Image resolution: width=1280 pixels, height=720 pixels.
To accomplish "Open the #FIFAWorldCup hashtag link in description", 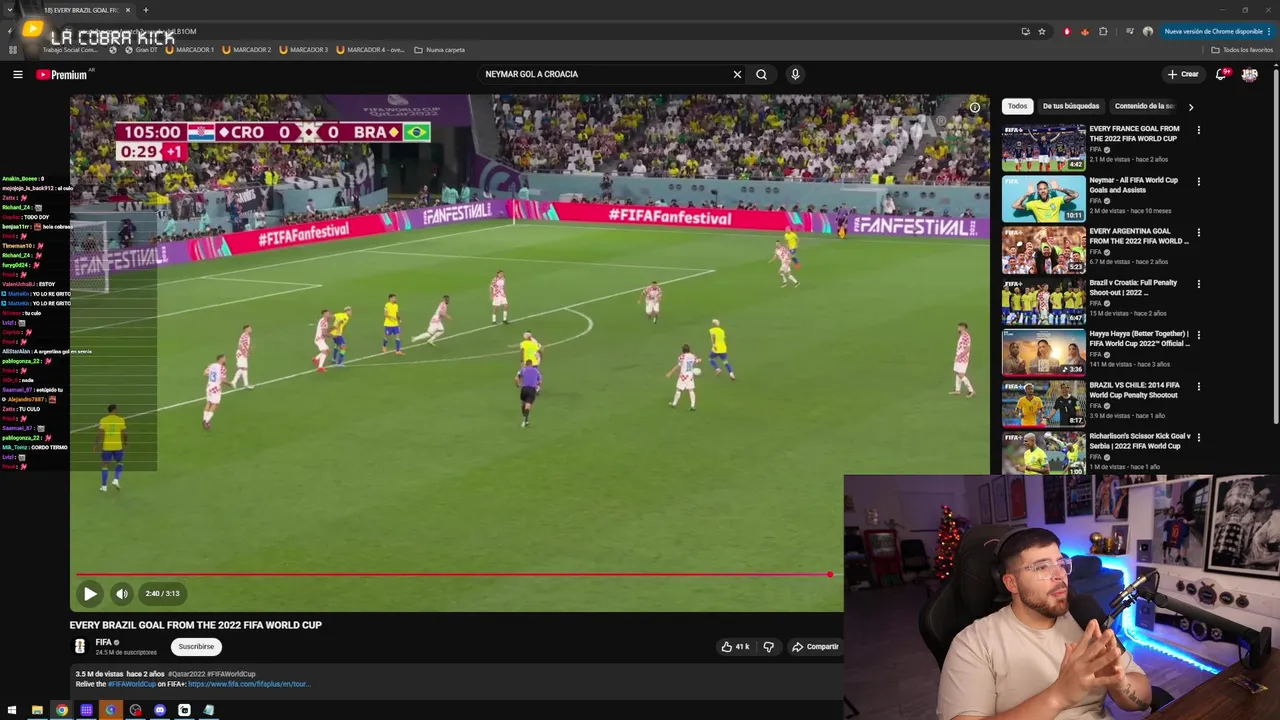I will (x=132, y=684).
